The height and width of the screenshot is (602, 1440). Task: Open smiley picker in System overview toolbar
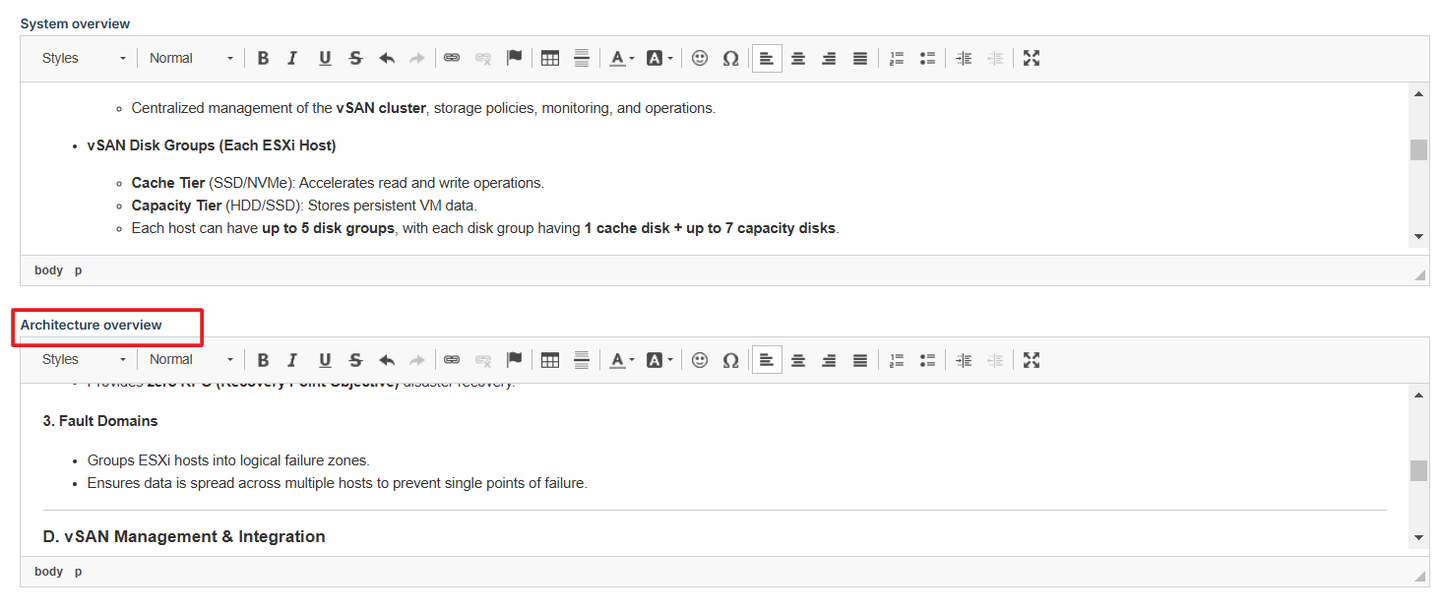tap(700, 58)
